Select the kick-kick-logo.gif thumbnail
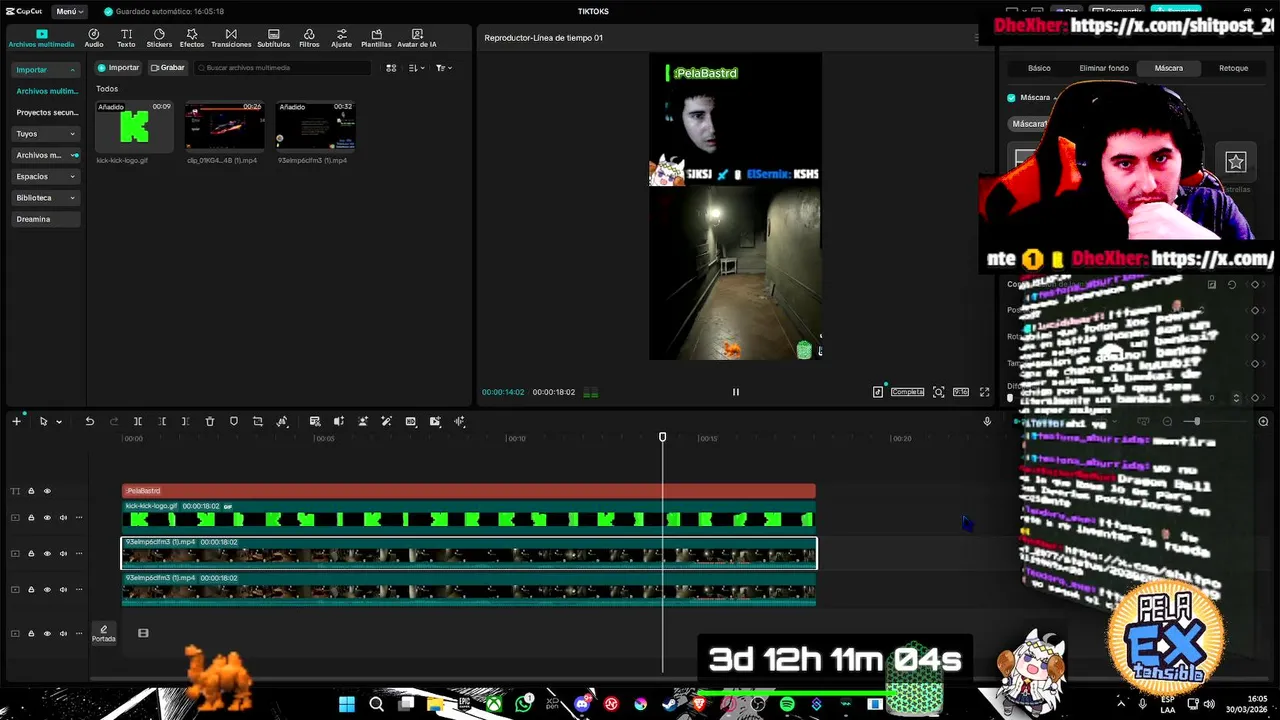 click(x=134, y=127)
